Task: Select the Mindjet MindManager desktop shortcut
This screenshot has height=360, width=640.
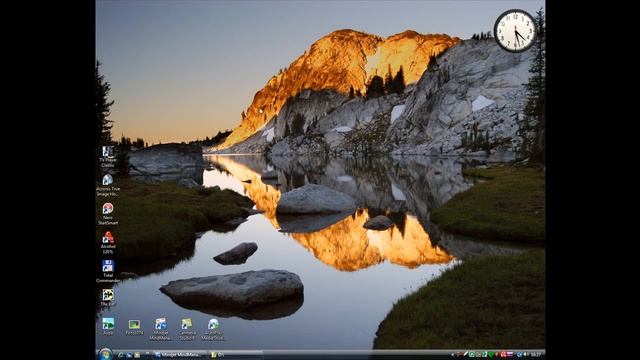Action: click(160, 329)
